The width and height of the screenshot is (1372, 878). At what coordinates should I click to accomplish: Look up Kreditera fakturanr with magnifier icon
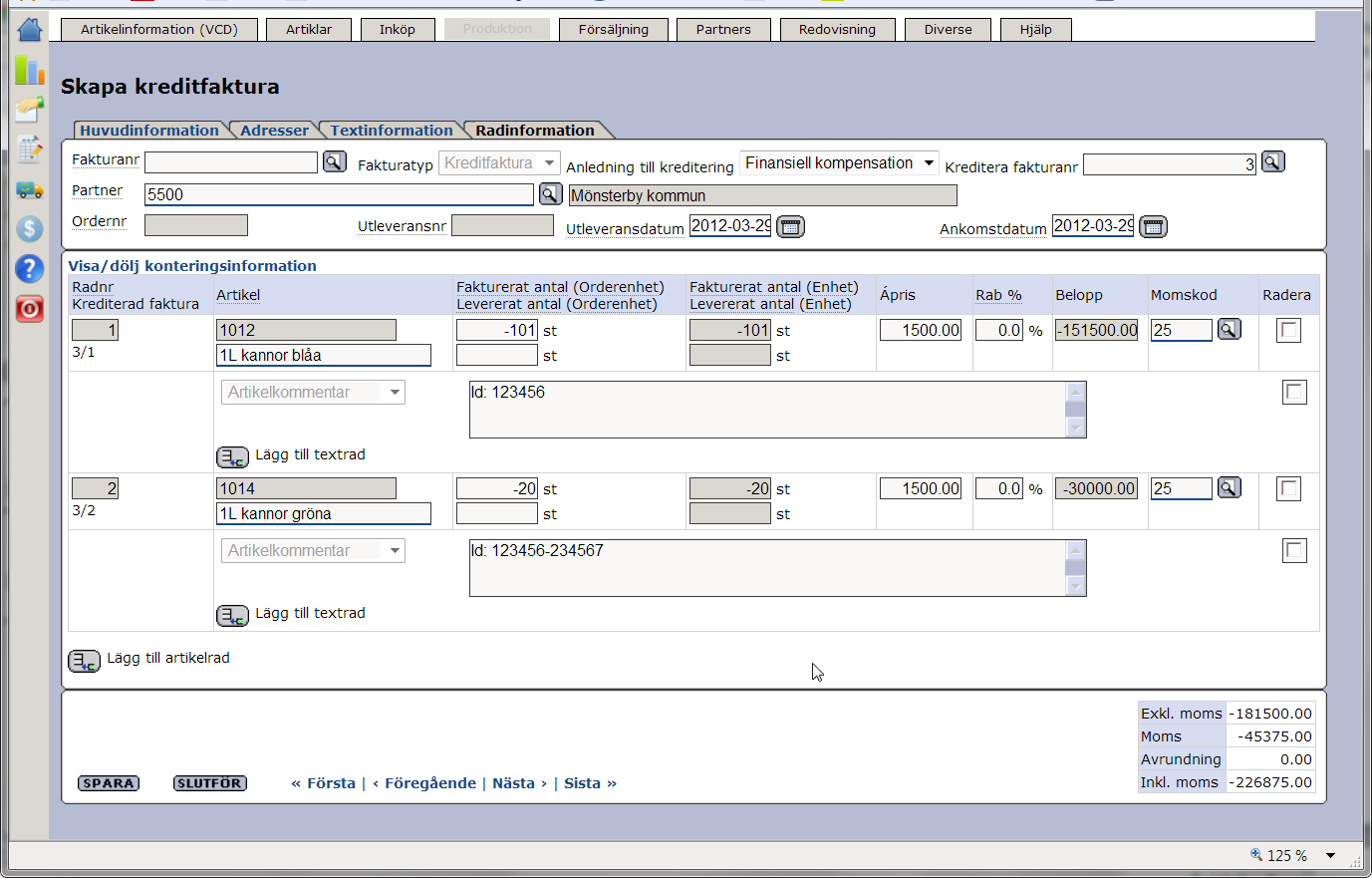point(1273,161)
